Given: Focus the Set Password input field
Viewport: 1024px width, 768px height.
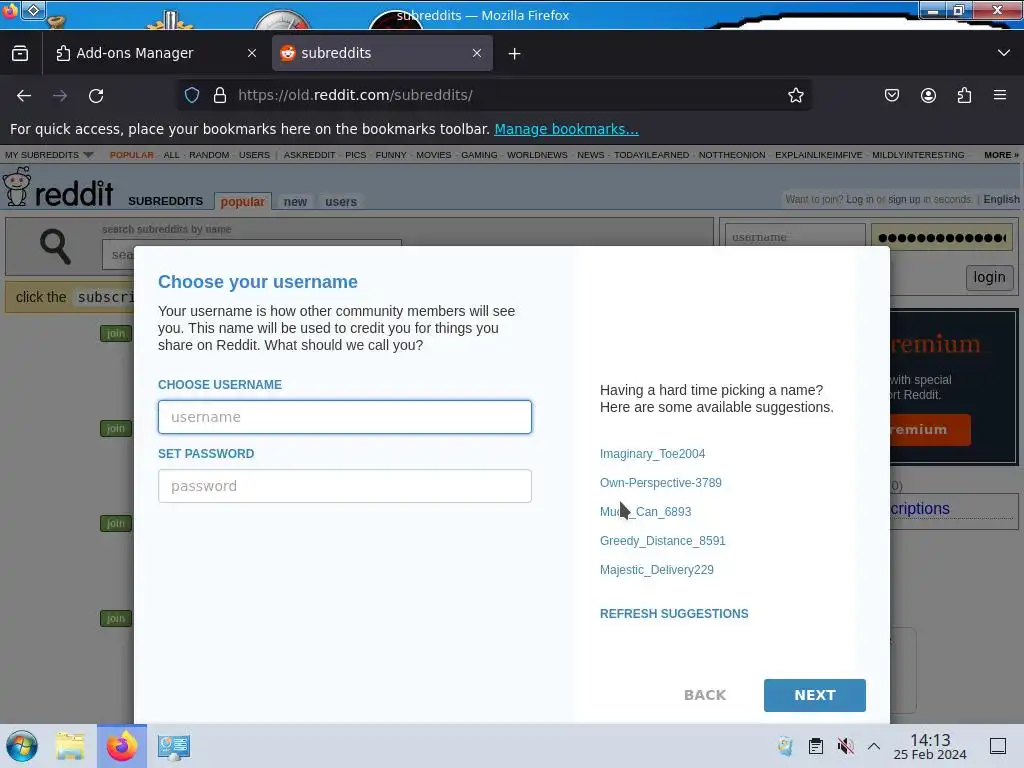Looking at the screenshot, I should point(345,486).
